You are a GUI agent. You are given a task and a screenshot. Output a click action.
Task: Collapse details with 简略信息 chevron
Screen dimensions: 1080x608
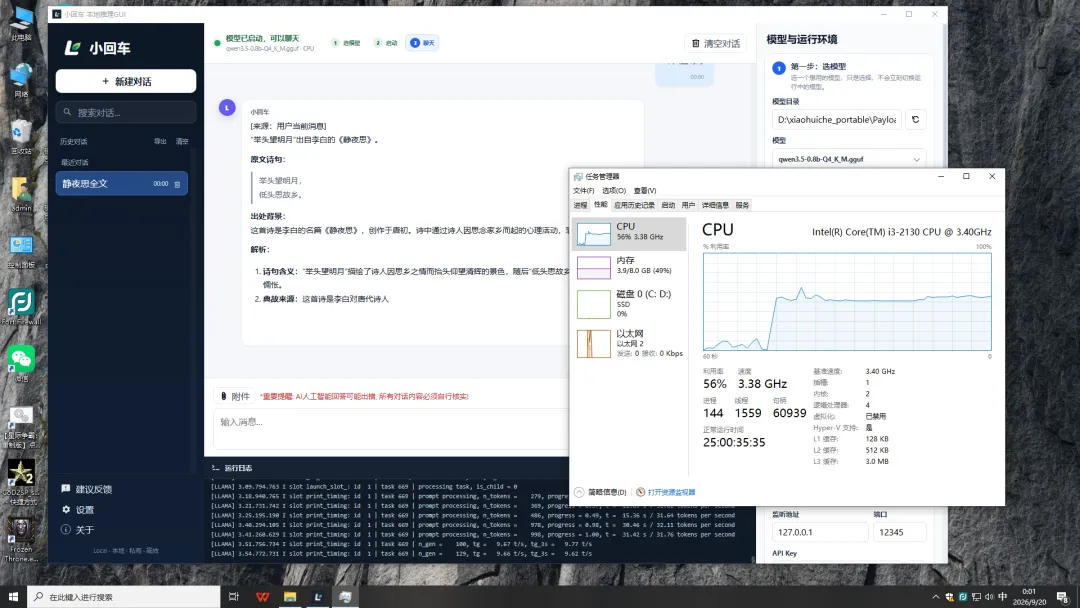(579, 492)
